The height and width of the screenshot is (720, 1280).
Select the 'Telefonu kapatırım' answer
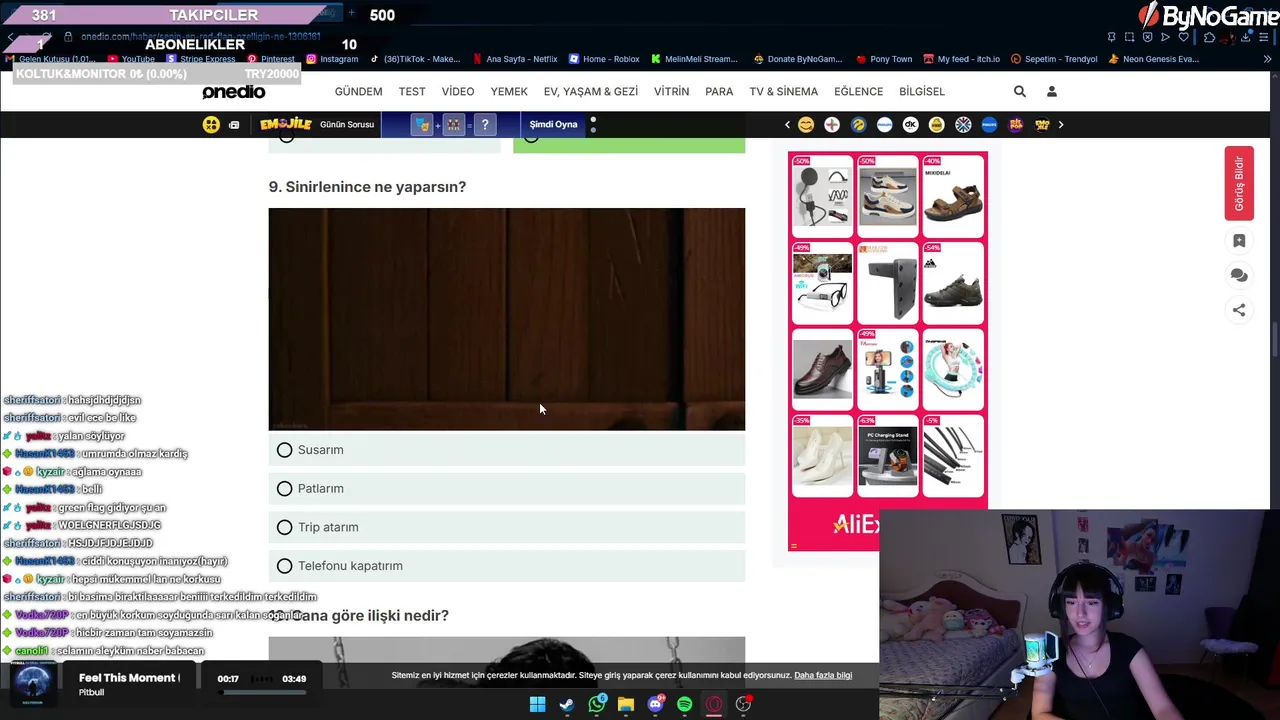point(507,566)
